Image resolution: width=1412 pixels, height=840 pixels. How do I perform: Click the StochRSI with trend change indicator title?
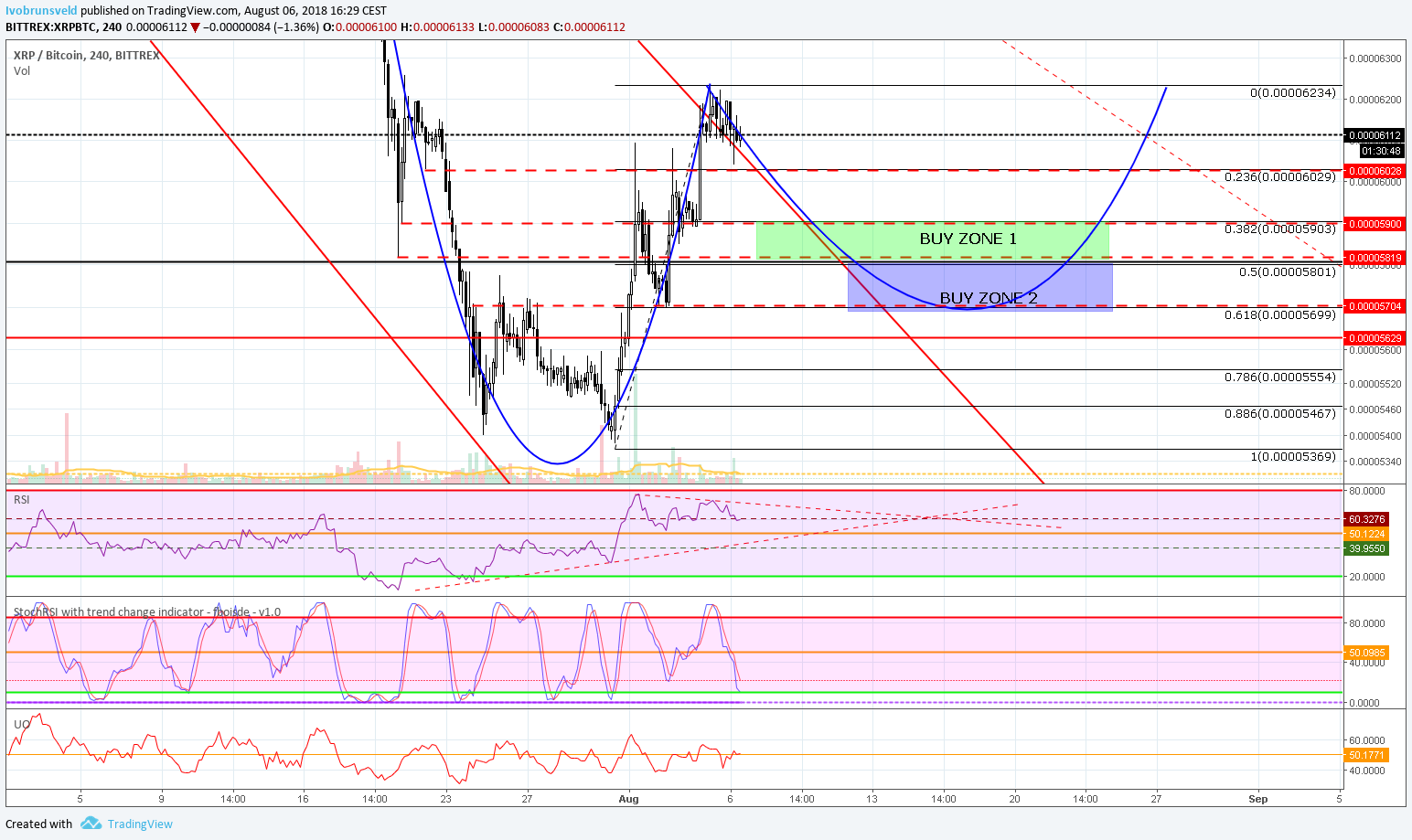tap(147, 612)
